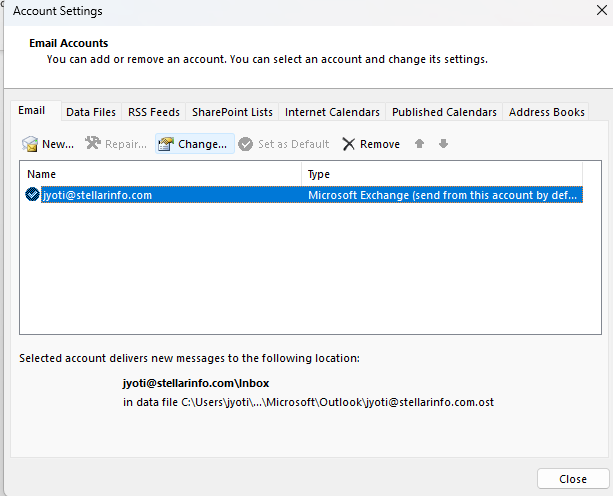Click the Repair tools icon
The width and height of the screenshot is (613, 496).
[x=93, y=144]
